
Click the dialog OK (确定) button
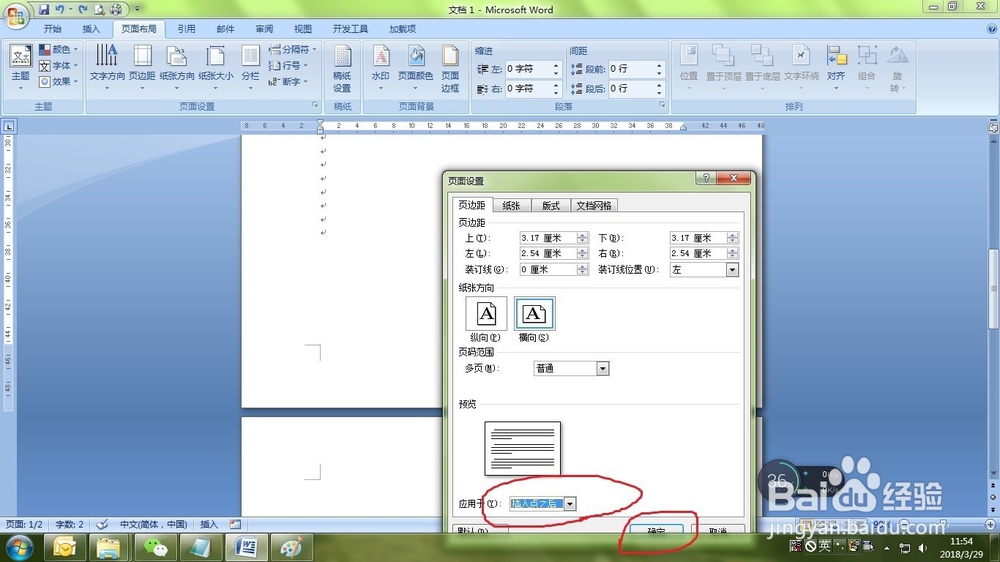(x=656, y=531)
